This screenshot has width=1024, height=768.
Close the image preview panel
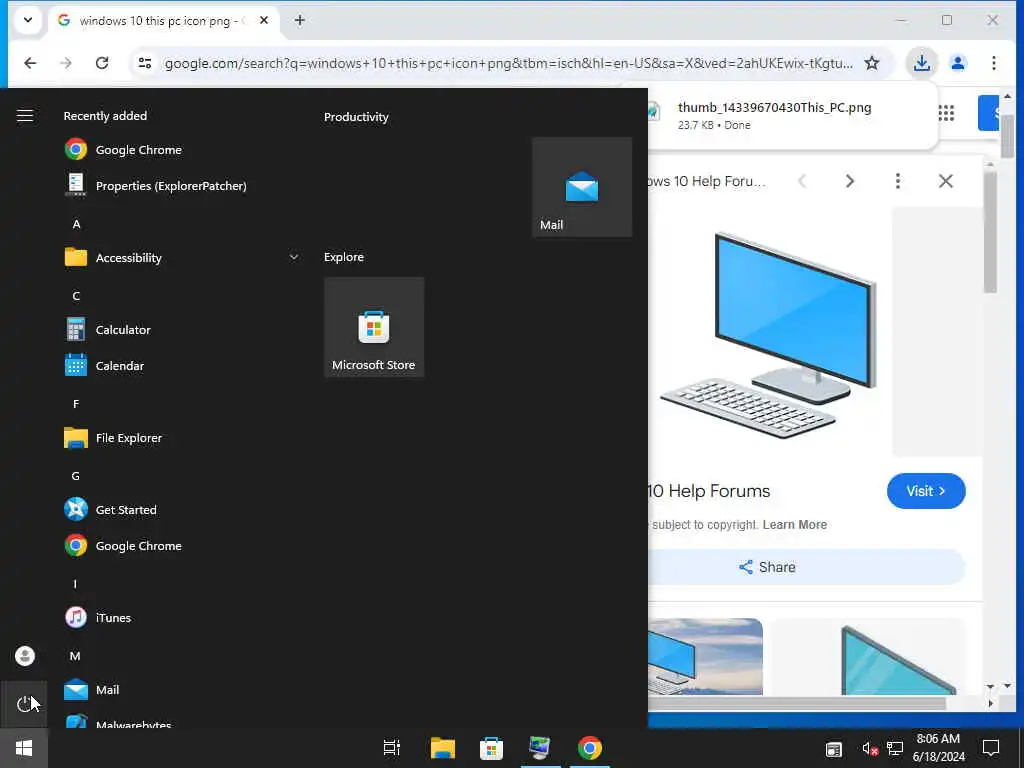click(x=946, y=181)
